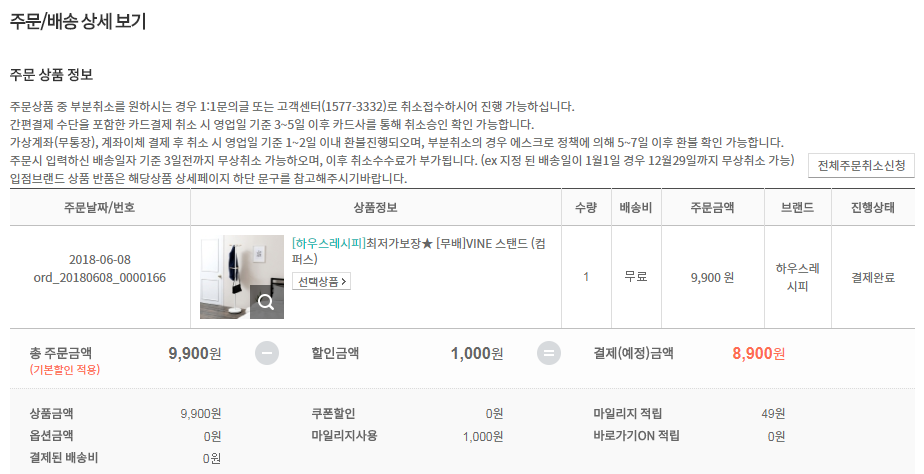Click the 주문/배송 상세 보기 page heading

click(78, 21)
